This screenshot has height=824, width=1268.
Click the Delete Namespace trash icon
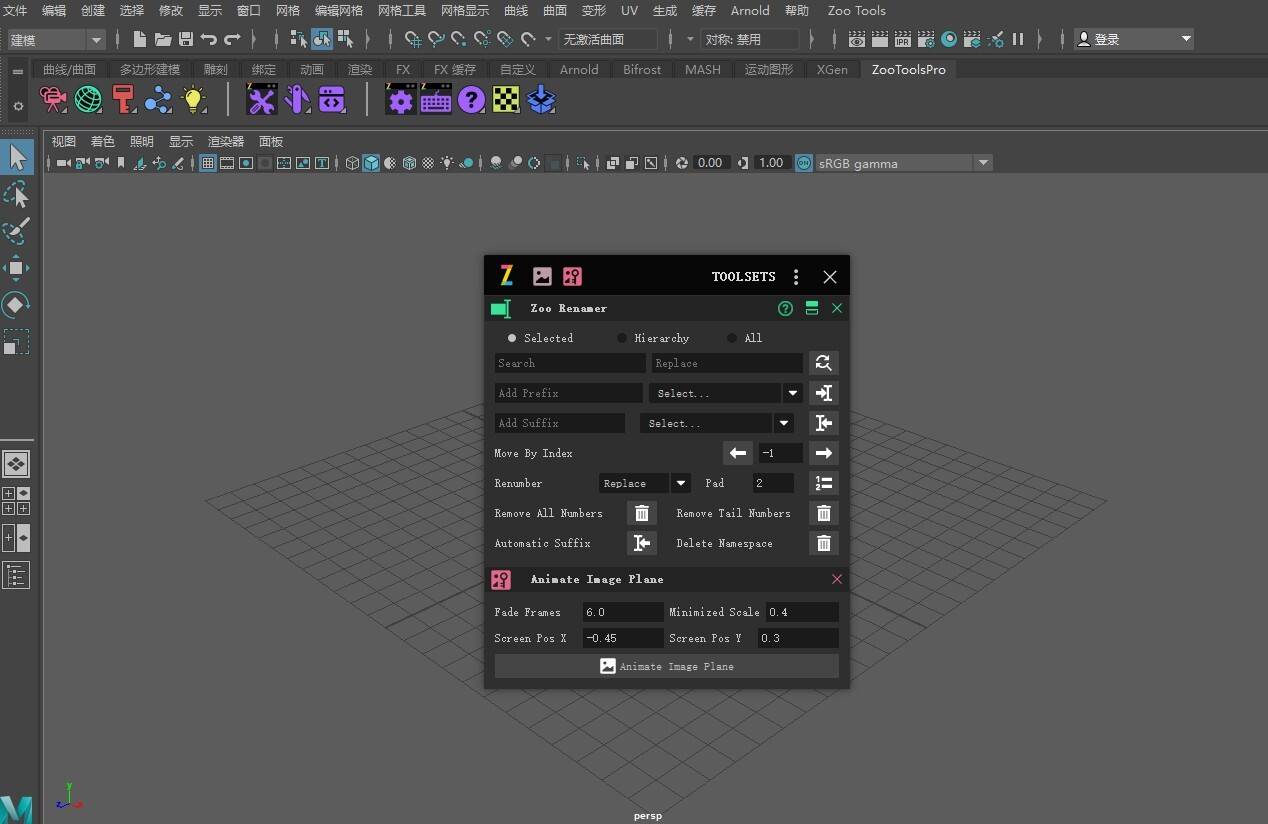[x=823, y=543]
